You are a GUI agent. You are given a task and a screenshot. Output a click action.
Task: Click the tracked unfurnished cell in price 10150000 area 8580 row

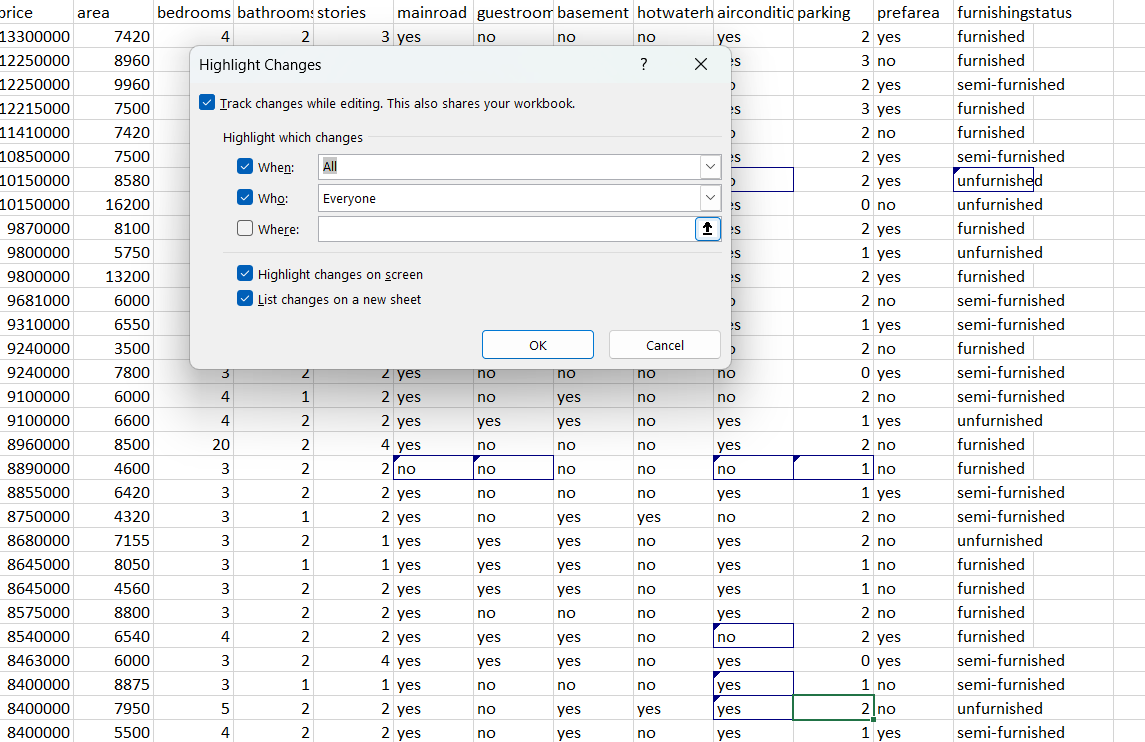(x=993, y=180)
